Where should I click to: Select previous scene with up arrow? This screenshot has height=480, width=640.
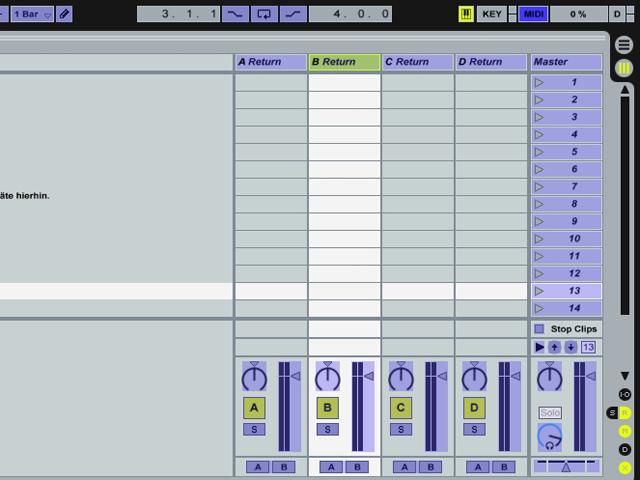point(554,347)
